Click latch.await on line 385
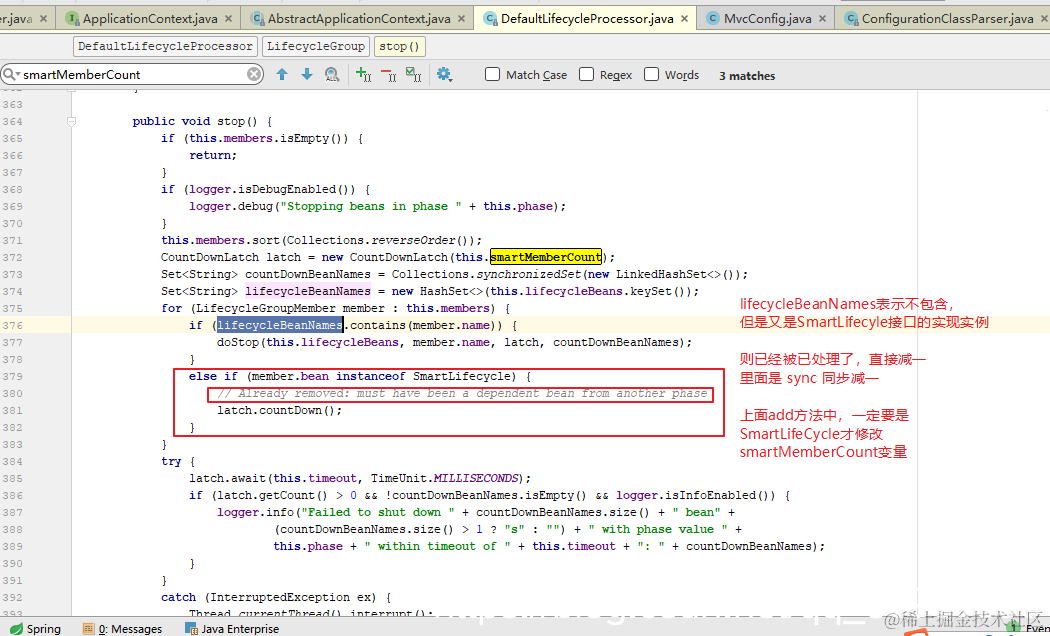Viewport: 1050px width, 636px height. click(227, 478)
